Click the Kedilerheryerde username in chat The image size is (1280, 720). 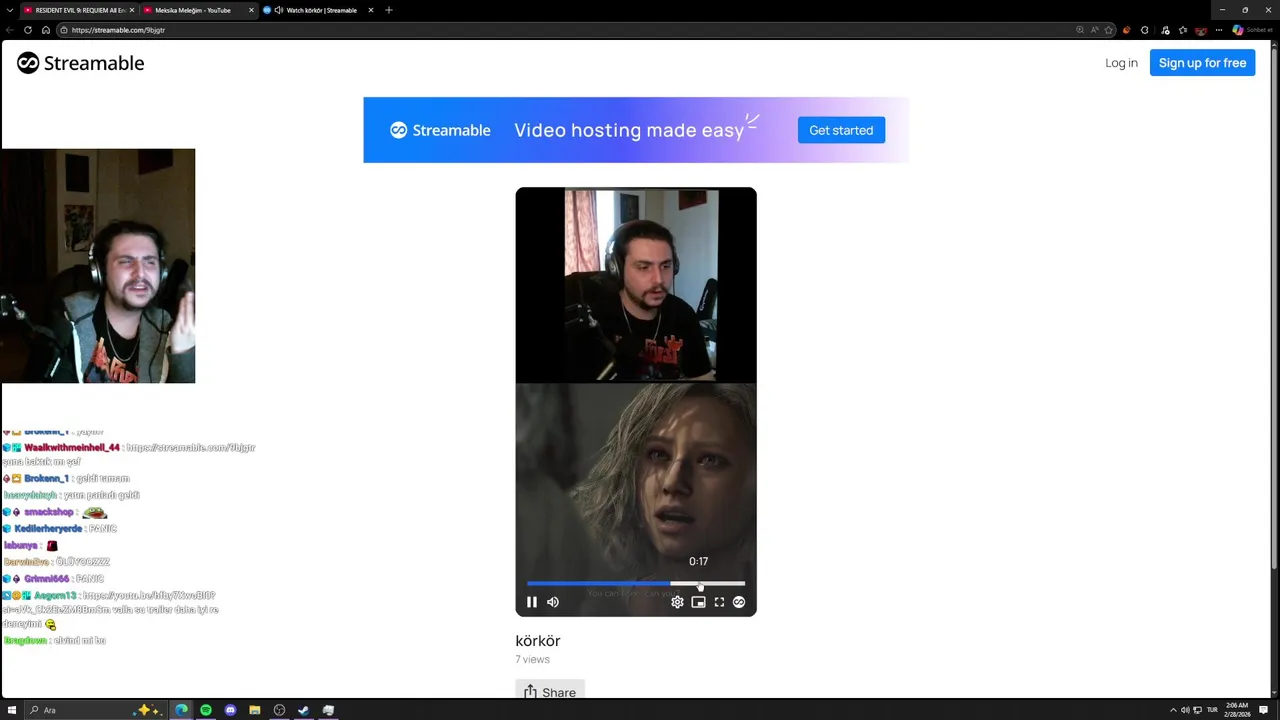click(48, 529)
